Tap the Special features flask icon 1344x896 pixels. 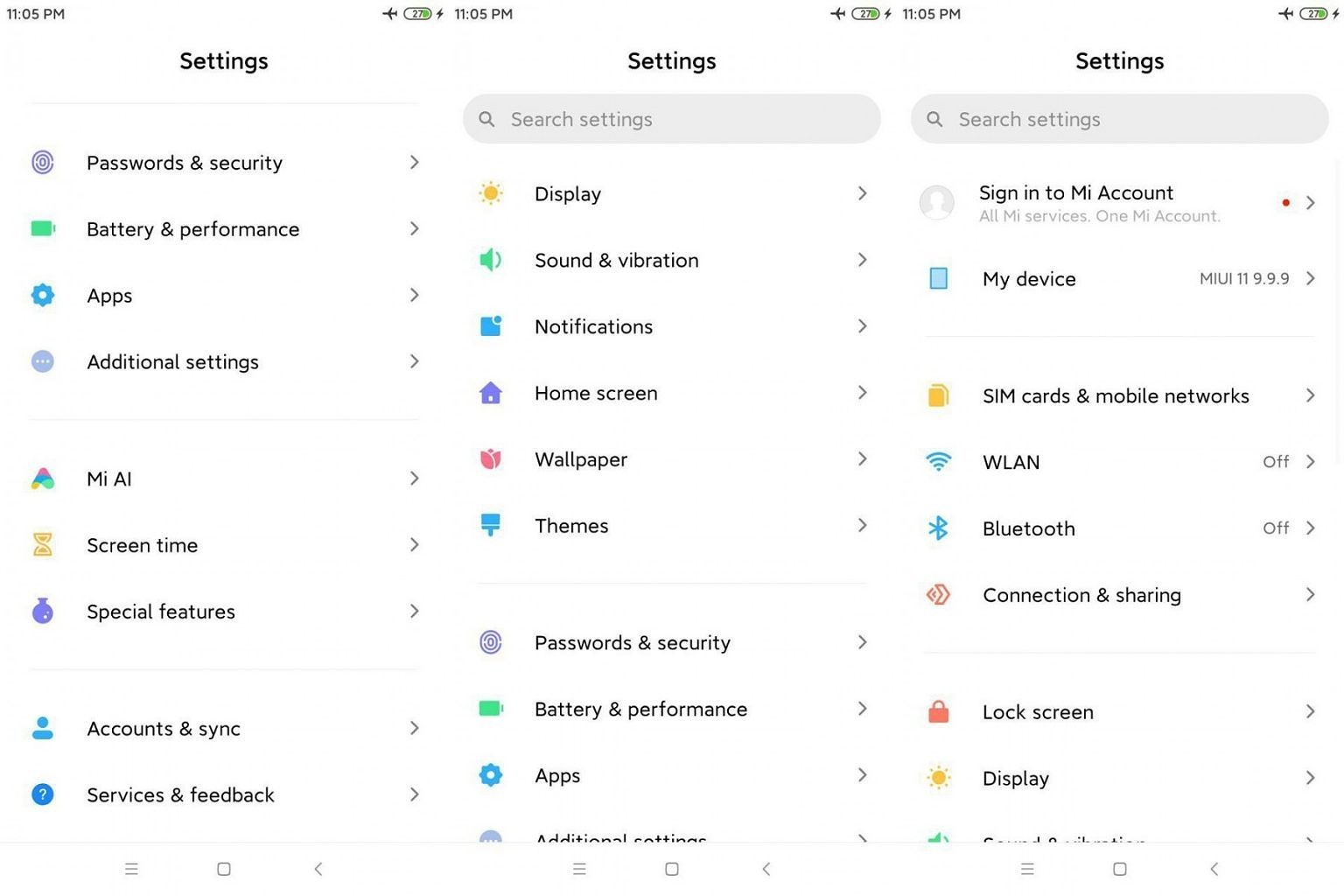[x=42, y=611]
